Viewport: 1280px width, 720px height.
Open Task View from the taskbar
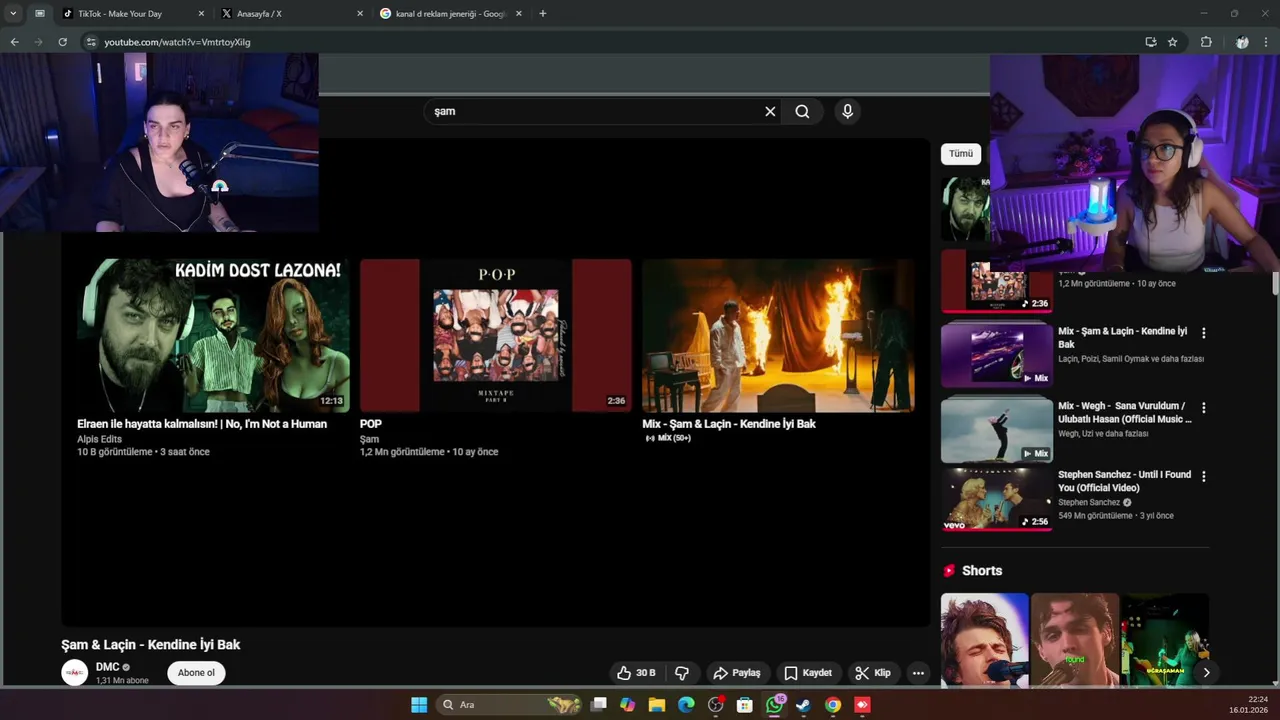coord(598,705)
